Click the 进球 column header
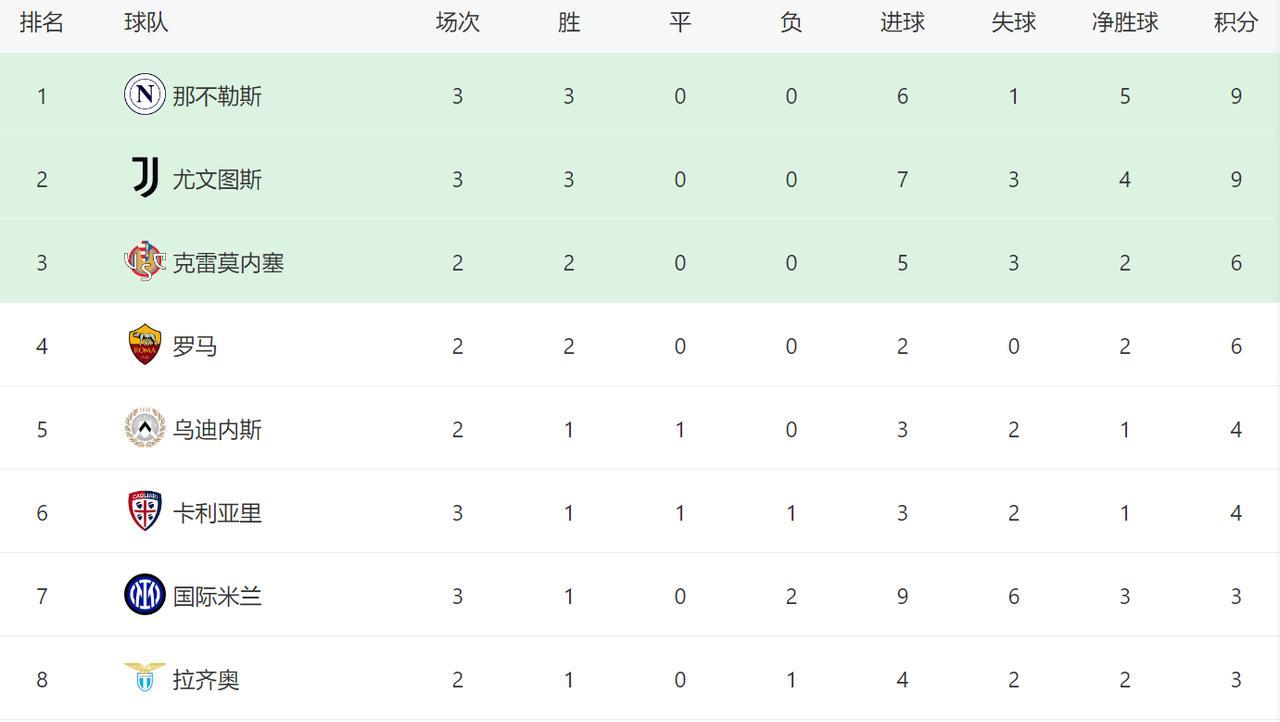This screenshot has width=1280, height=722. tap(902, 23)
